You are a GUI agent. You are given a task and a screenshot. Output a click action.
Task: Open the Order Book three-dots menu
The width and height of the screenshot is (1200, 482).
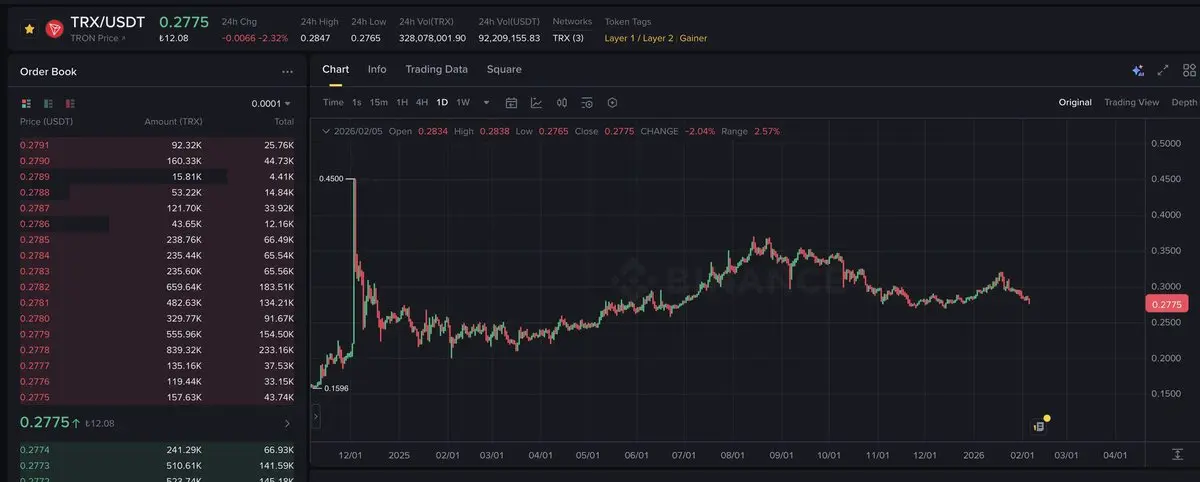coord(288,72)
